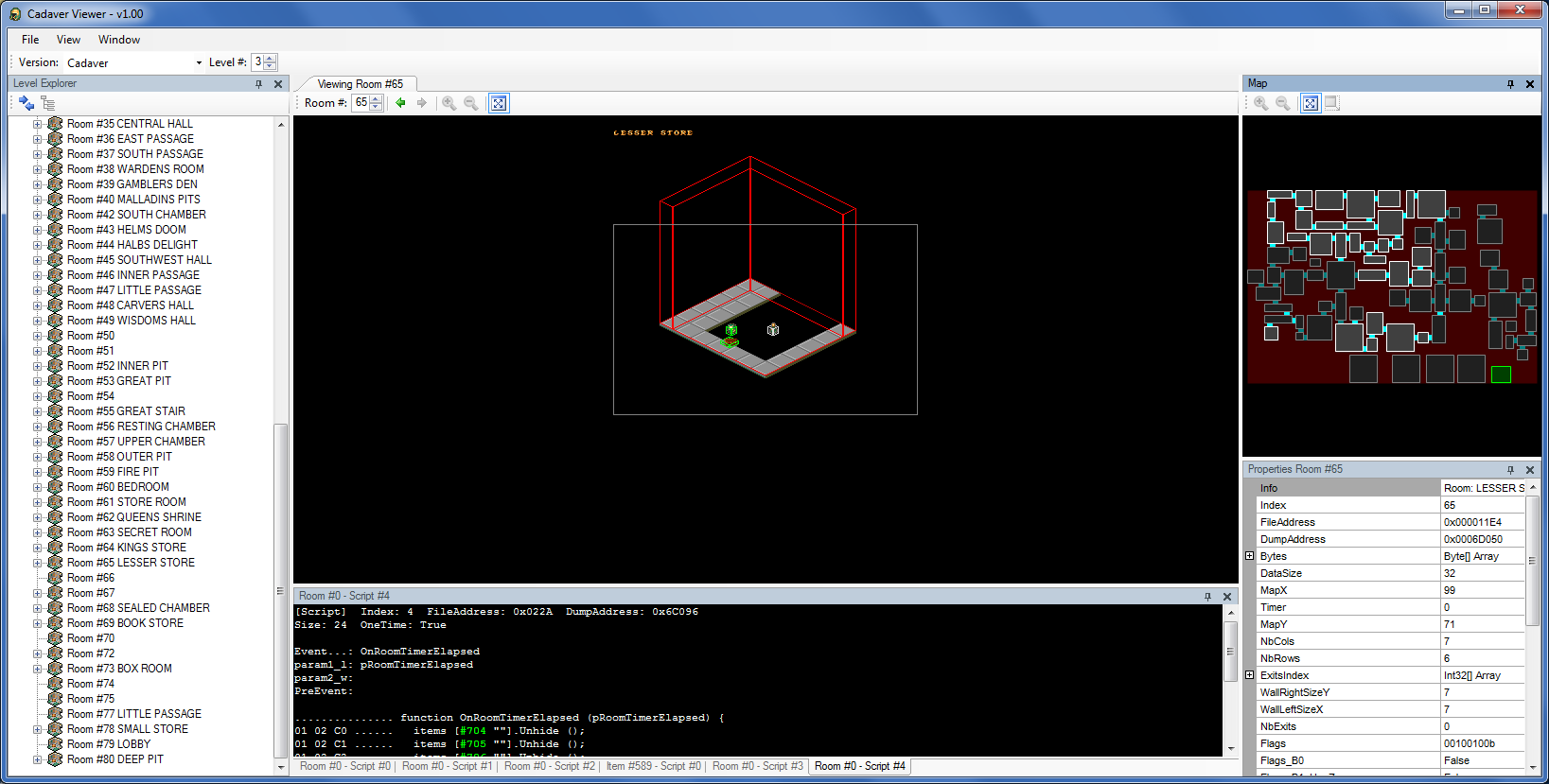Image resolution: width=1549 pixels, height=784 pixels.
Task: Pin the Level Explorer panel
Action: [258, 84]
